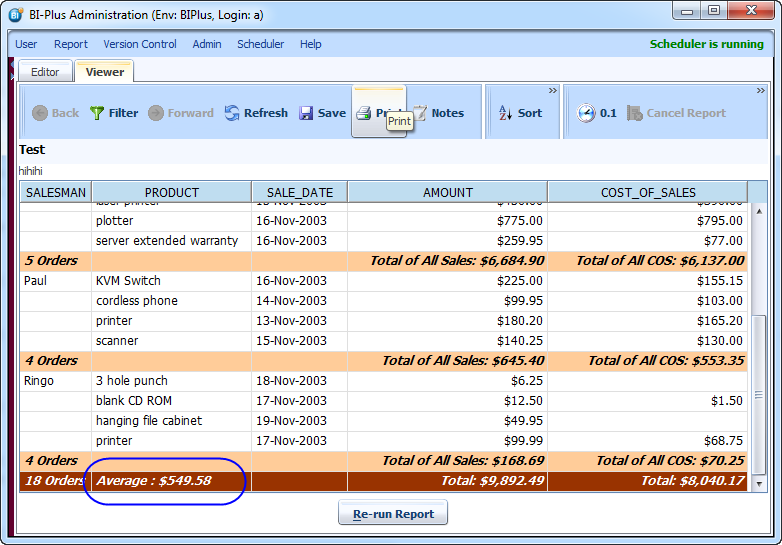Open the Report menu

tap(71, 44)
